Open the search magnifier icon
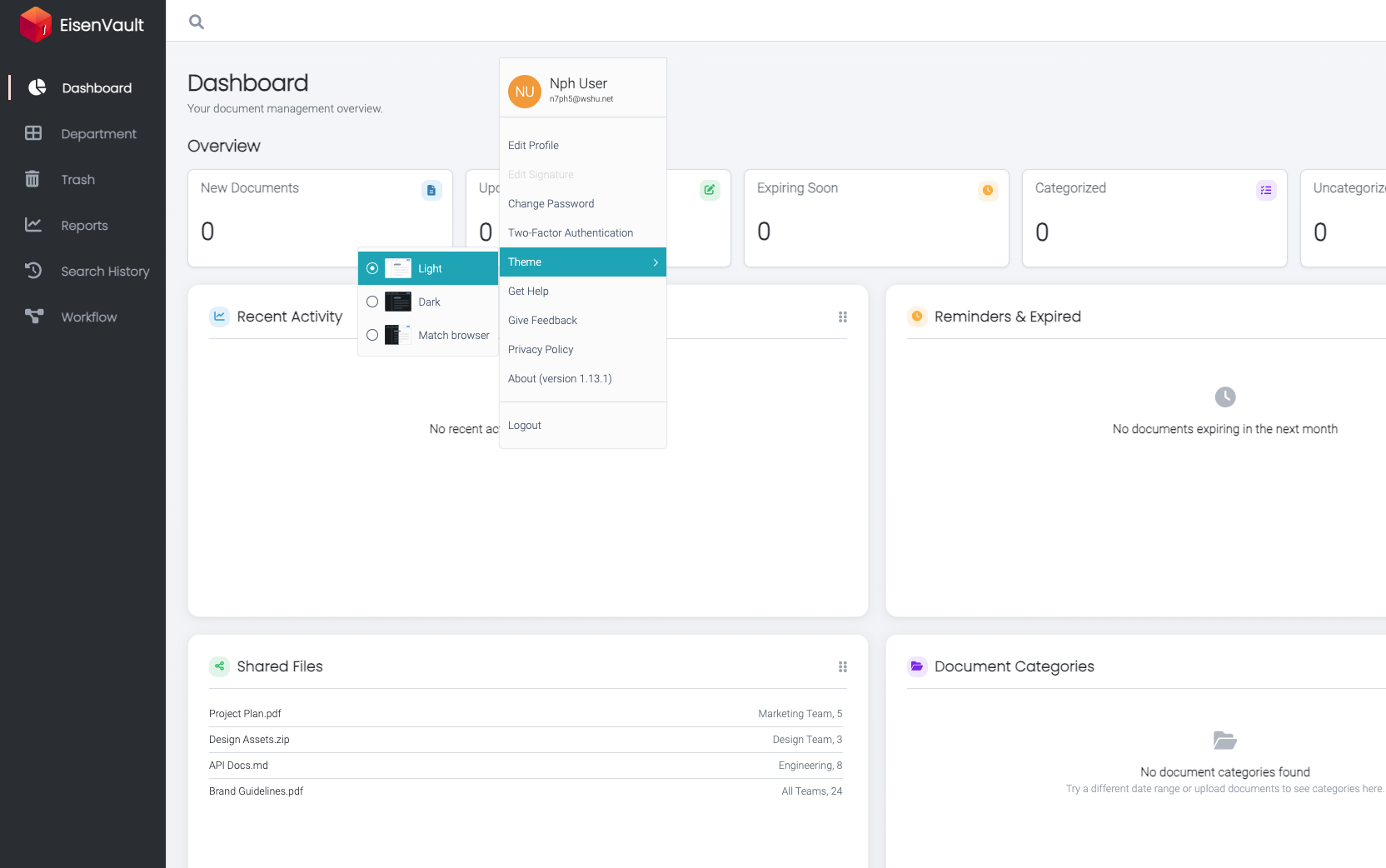Screen dimensions: 1386x868 (x=197, y=22)
